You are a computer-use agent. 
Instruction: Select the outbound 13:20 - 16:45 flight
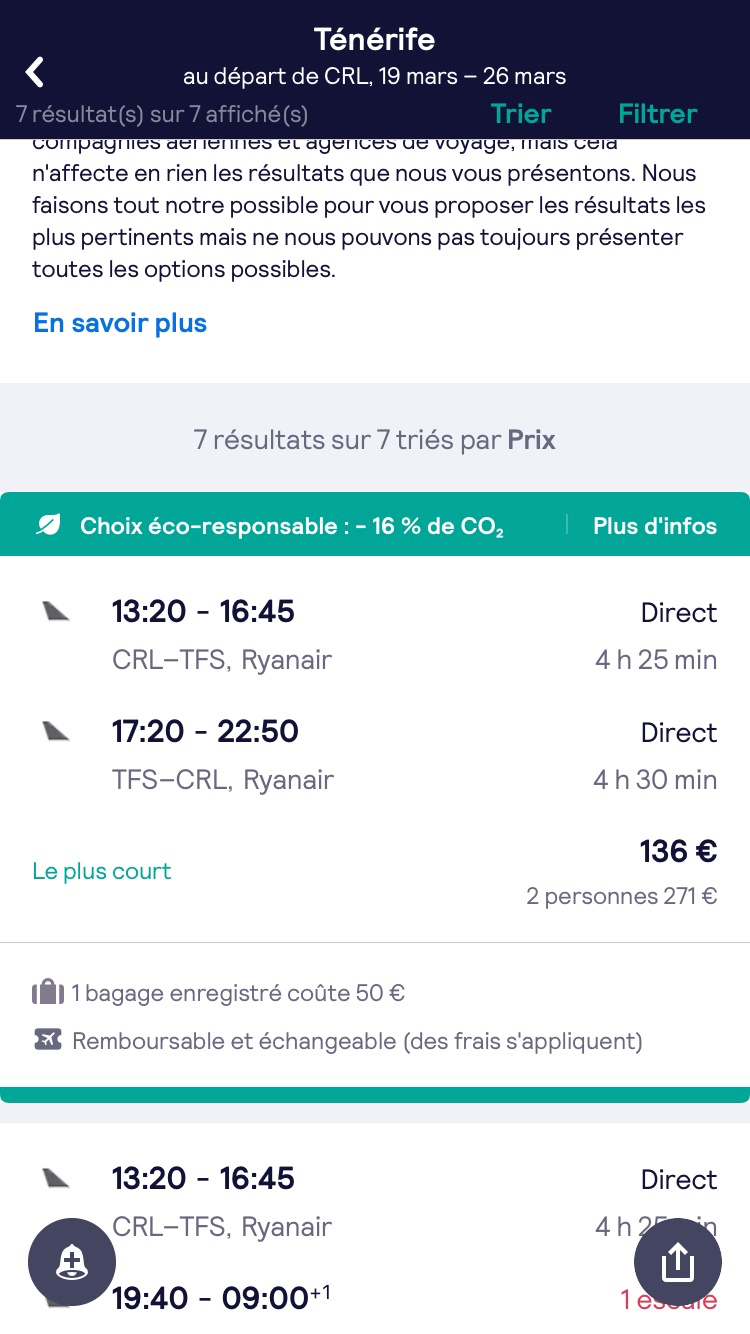(x=203, y=612)
